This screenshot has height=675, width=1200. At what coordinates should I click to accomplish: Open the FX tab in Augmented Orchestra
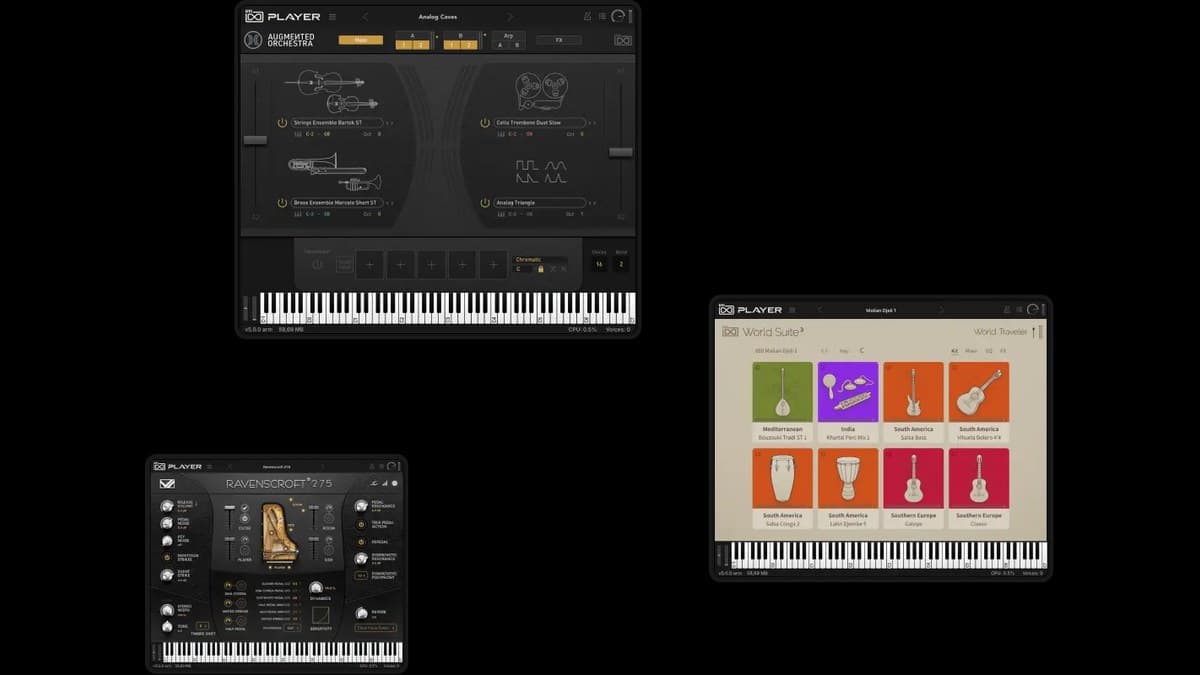coord(559,40)
